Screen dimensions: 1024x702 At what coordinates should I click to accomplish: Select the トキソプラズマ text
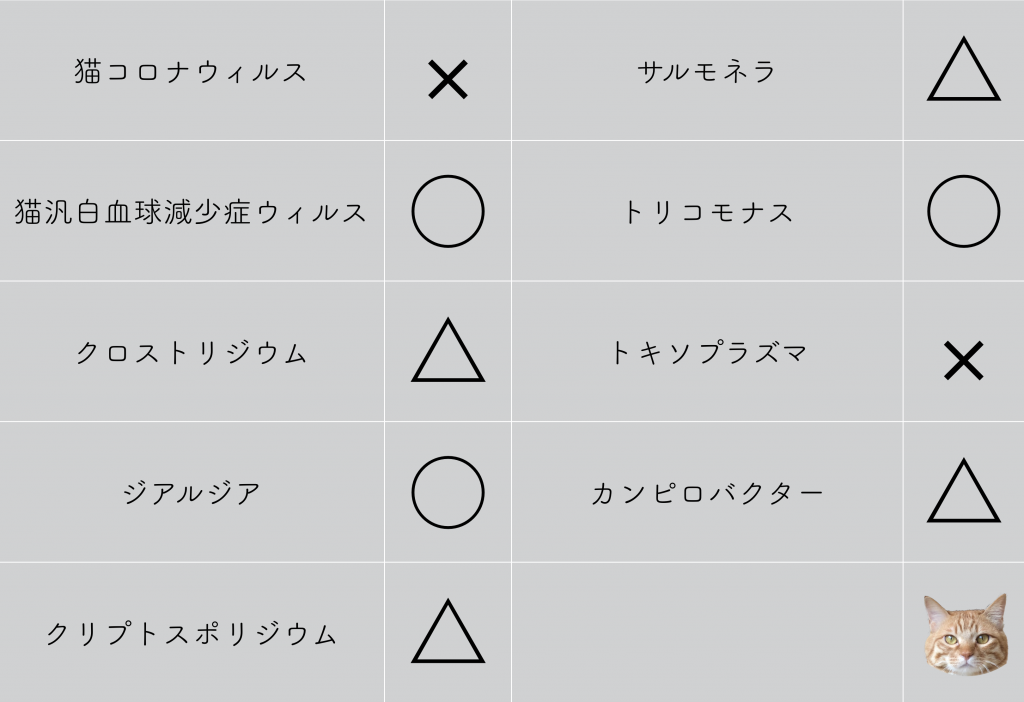coord(708,353)
